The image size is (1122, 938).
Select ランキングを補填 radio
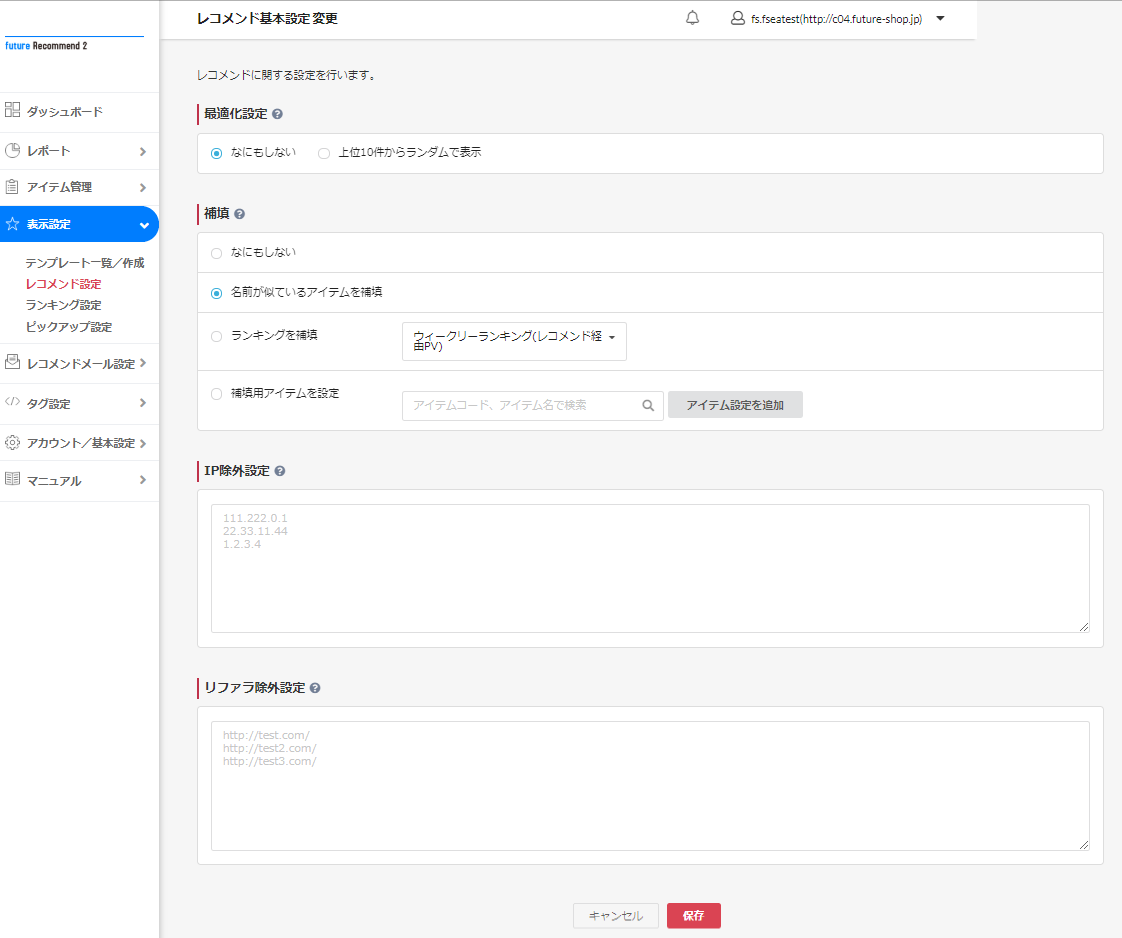(x=217, y=336)
